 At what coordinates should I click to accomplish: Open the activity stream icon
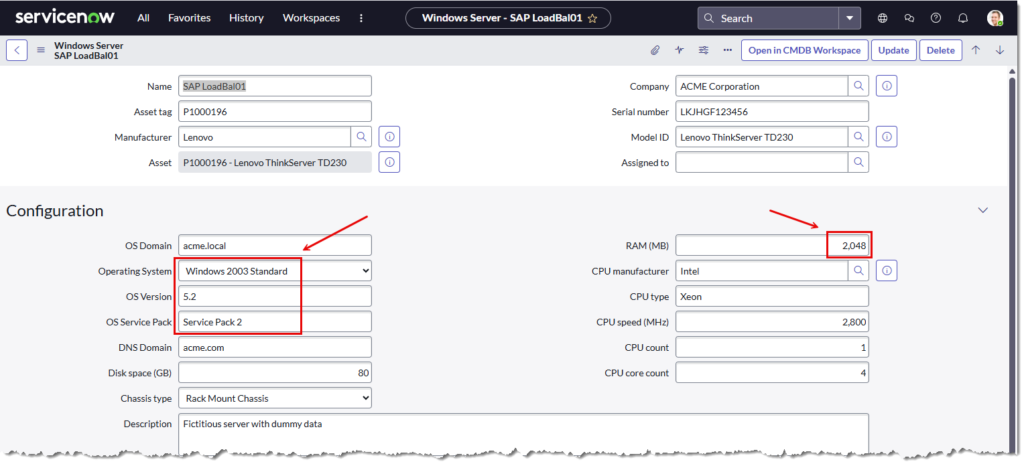click(680, 50)
